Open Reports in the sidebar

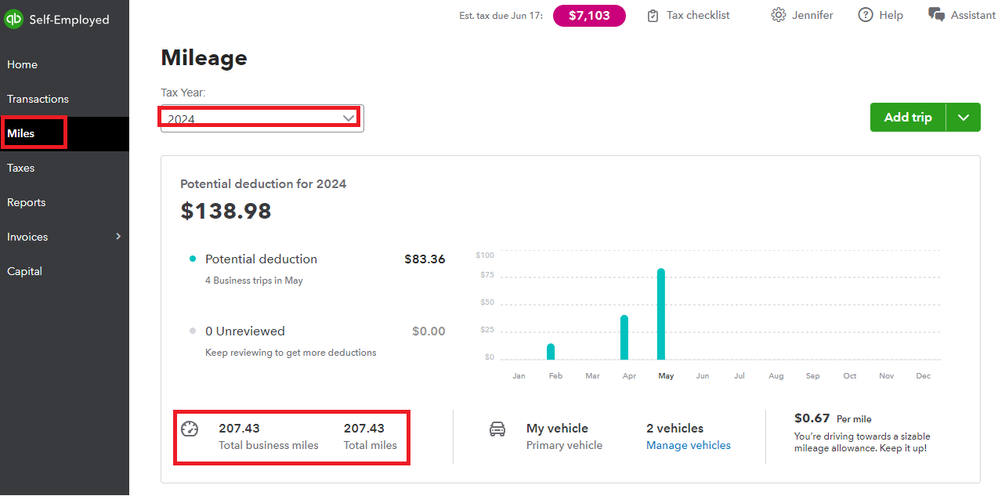[x=27, y=202]
